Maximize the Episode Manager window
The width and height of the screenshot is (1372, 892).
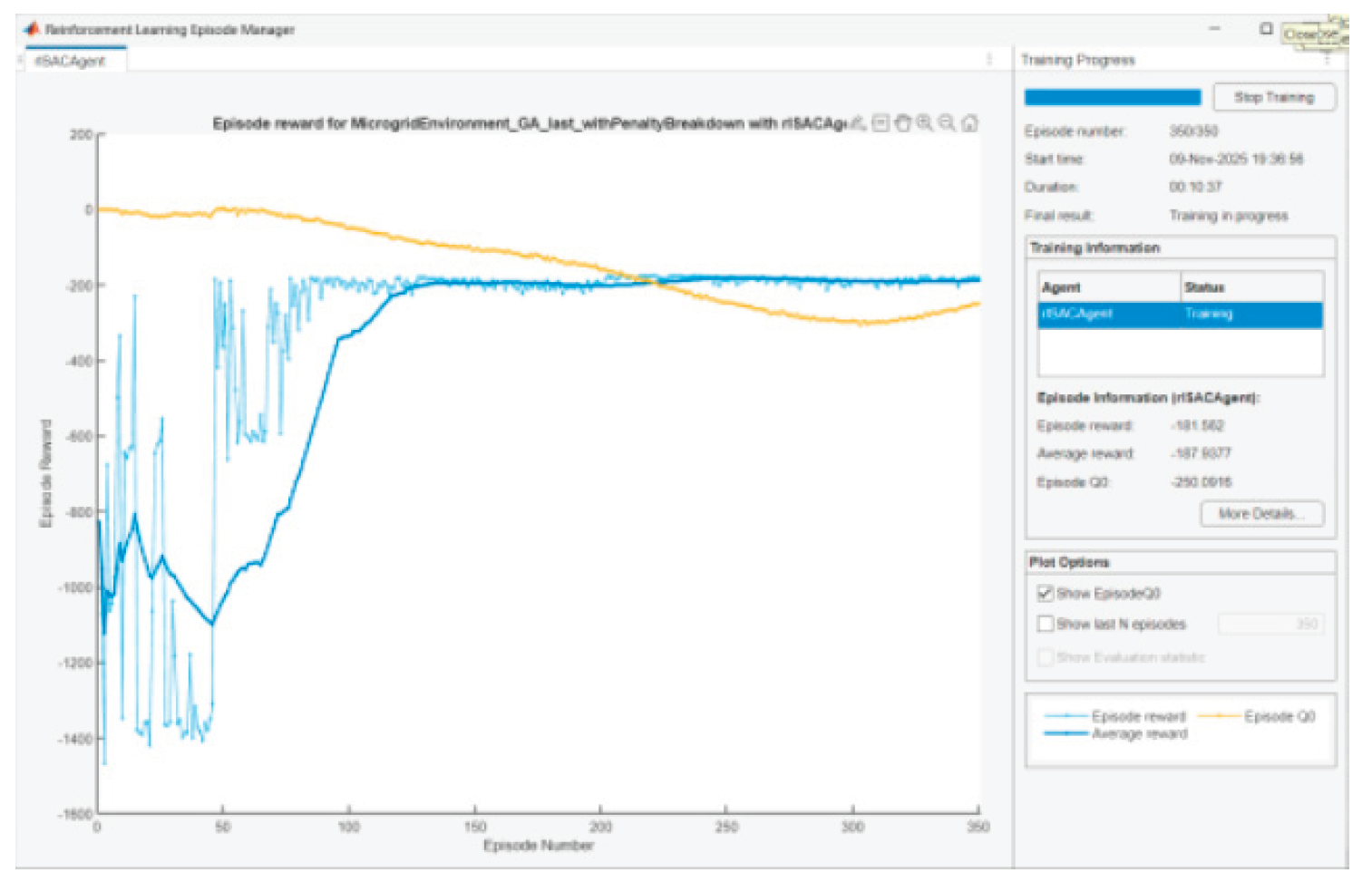pyautogui.click(x=1266, y=29)
